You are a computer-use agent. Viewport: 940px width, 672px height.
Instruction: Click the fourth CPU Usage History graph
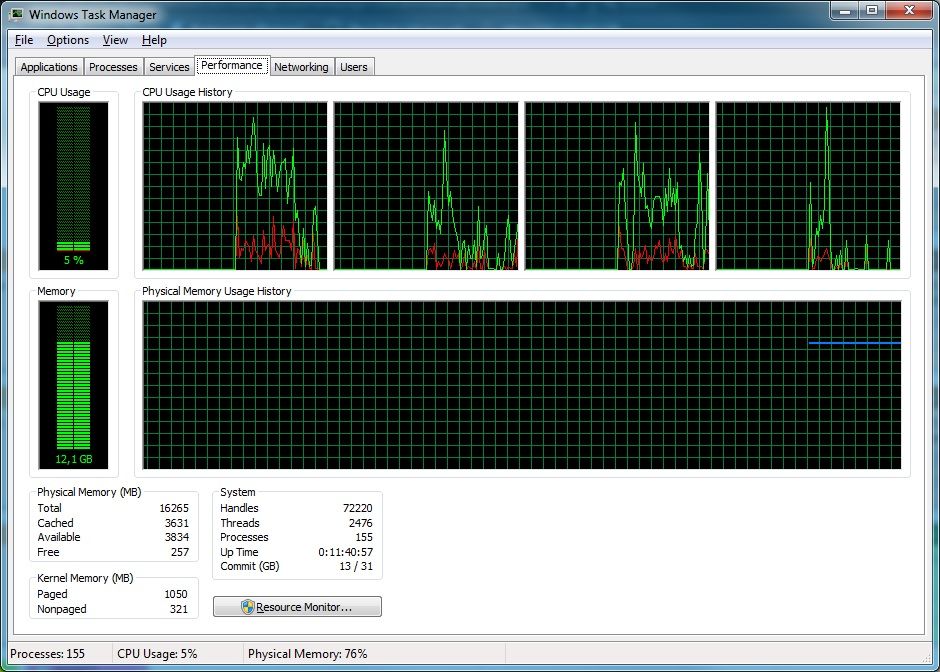coord(808,186)
